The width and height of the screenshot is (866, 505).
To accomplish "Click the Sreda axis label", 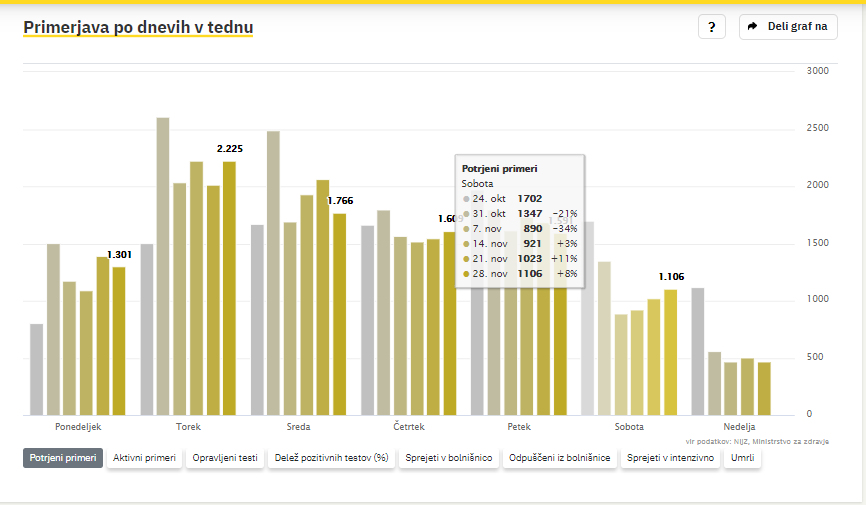I will point(298,427).
